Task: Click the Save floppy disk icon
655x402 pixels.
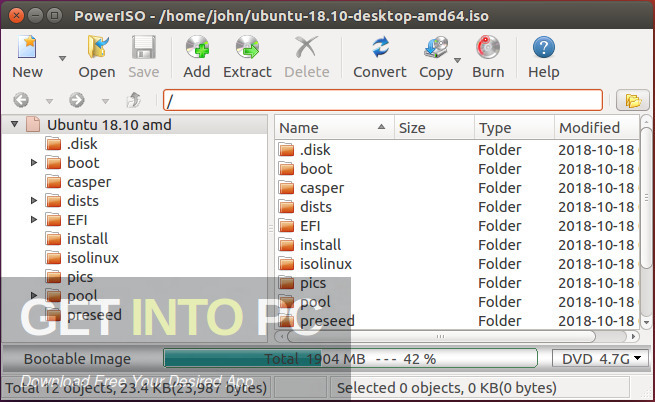Action: point(144,47)
